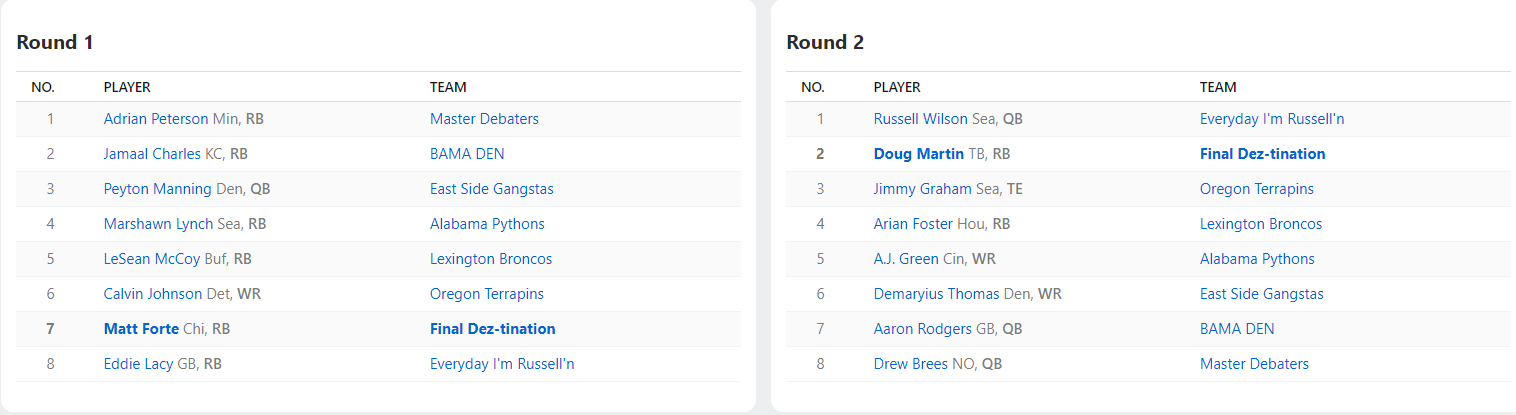
Task: Click Eddie Lacy's name
Action: (x=138, y=364)
